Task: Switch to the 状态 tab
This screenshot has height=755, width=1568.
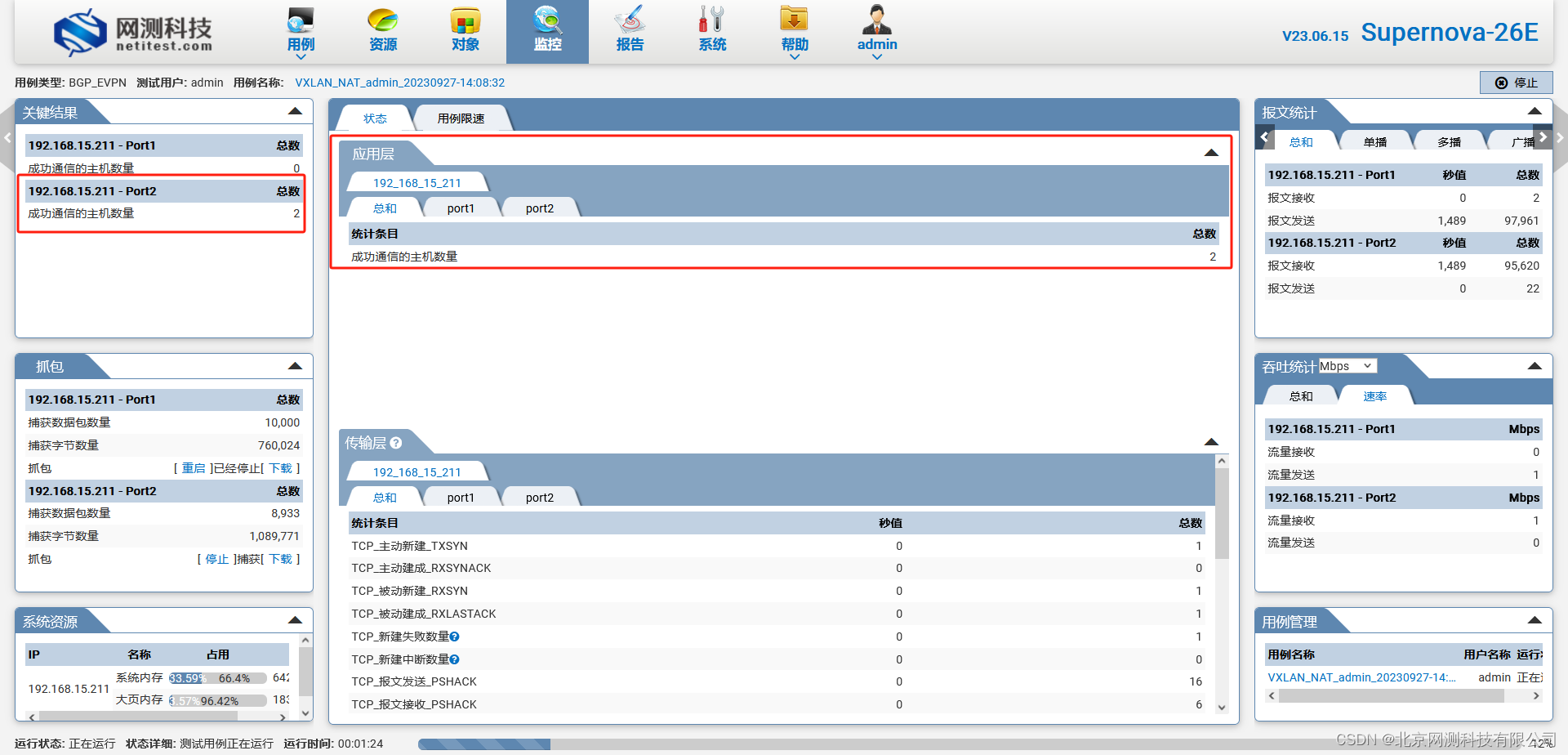Action: pos(376,118)
